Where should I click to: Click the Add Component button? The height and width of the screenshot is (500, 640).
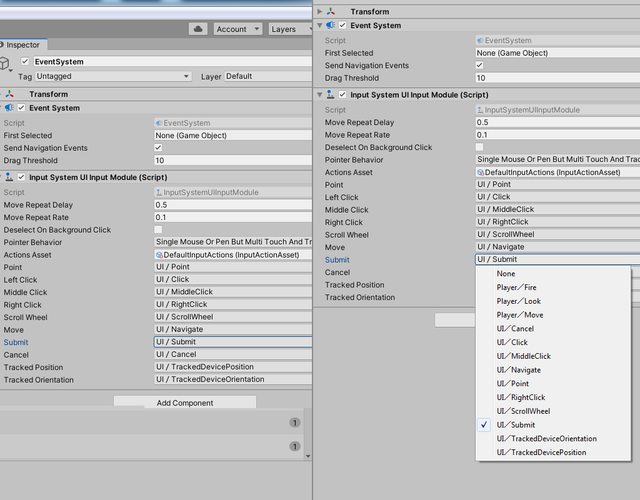coord(185,402)
